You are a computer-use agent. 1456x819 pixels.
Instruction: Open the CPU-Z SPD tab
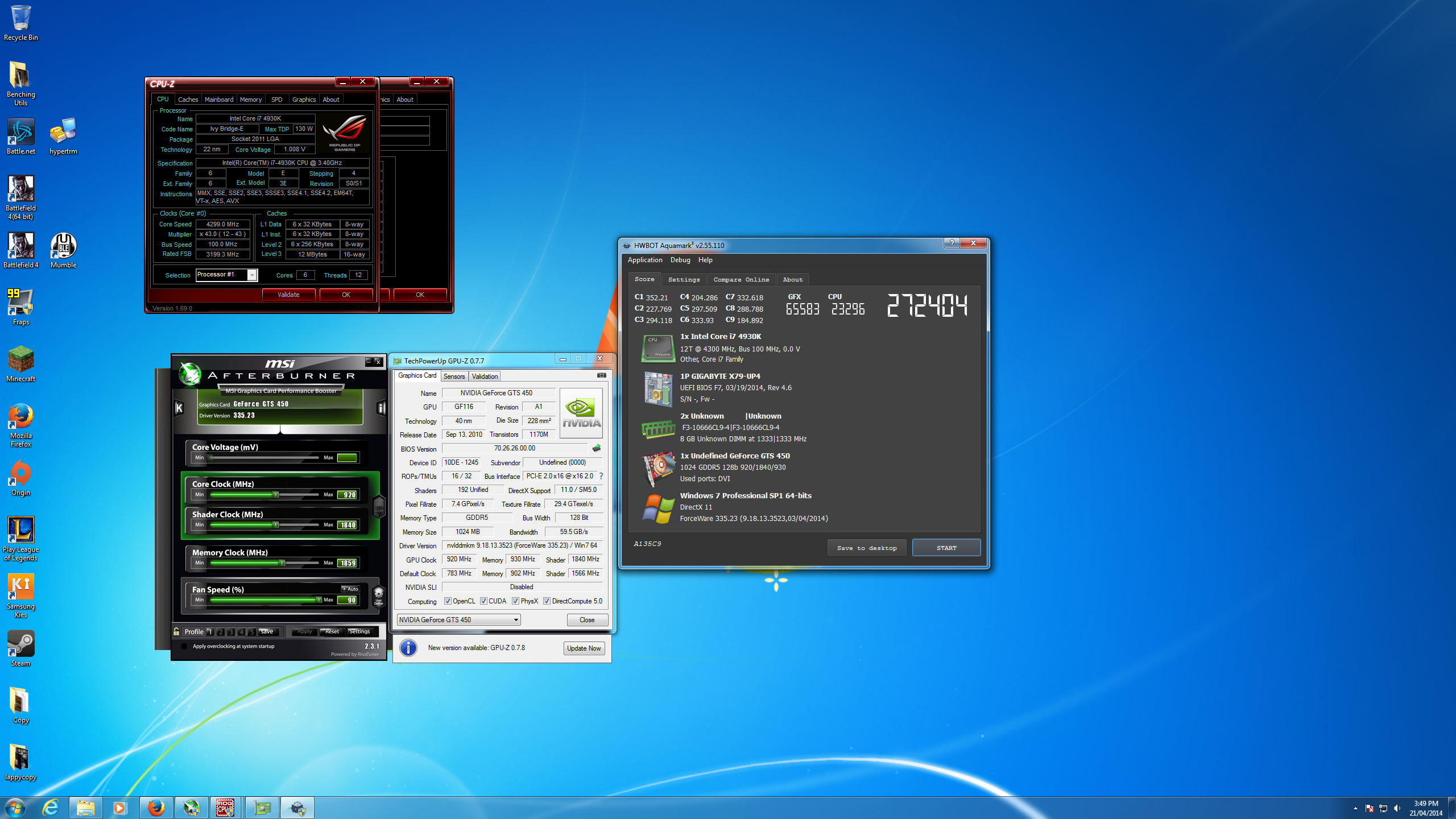tap(277, 100)
